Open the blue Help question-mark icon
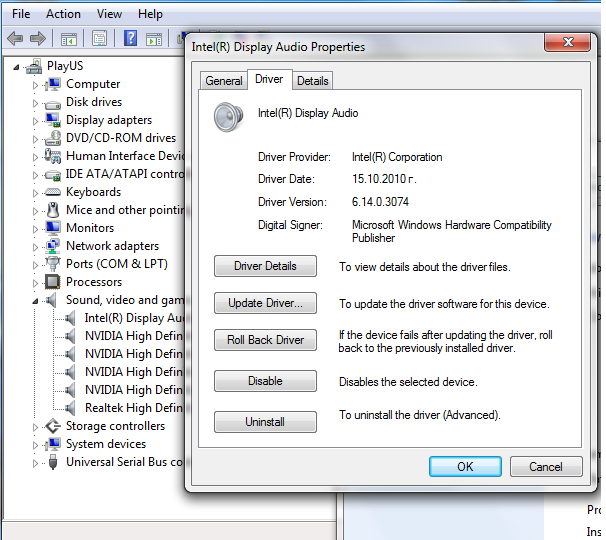The width and height of the screenshot is (606, 540). click(x=131, y=38)
